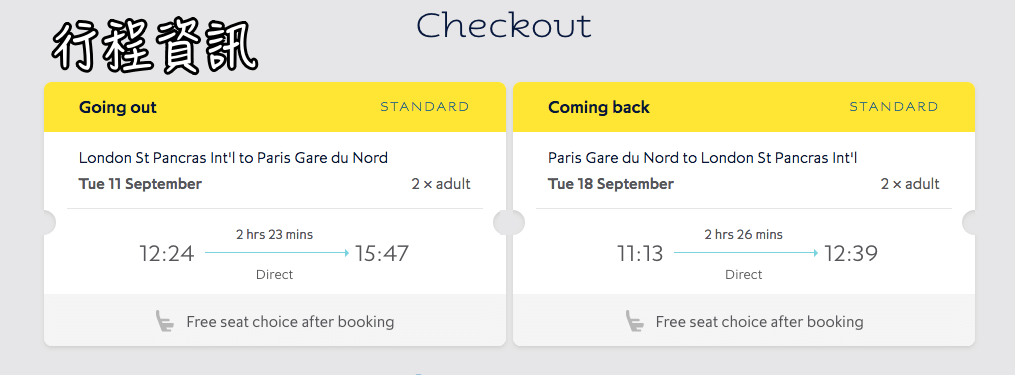Click the STANDARD label on Going out
The width and height of the screenshot is (1015, 375).
click(x=425, y=107)
